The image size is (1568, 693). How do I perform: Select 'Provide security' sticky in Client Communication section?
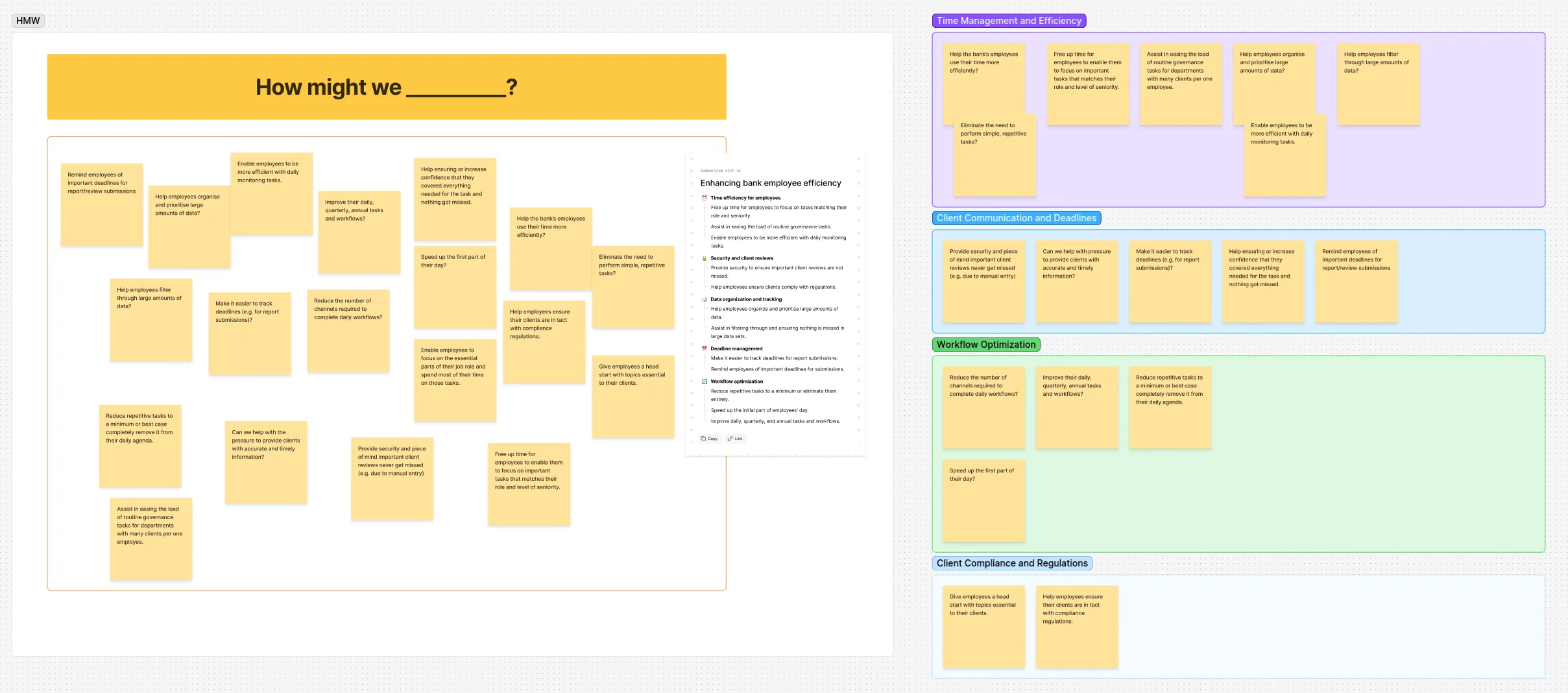[983, 282]
